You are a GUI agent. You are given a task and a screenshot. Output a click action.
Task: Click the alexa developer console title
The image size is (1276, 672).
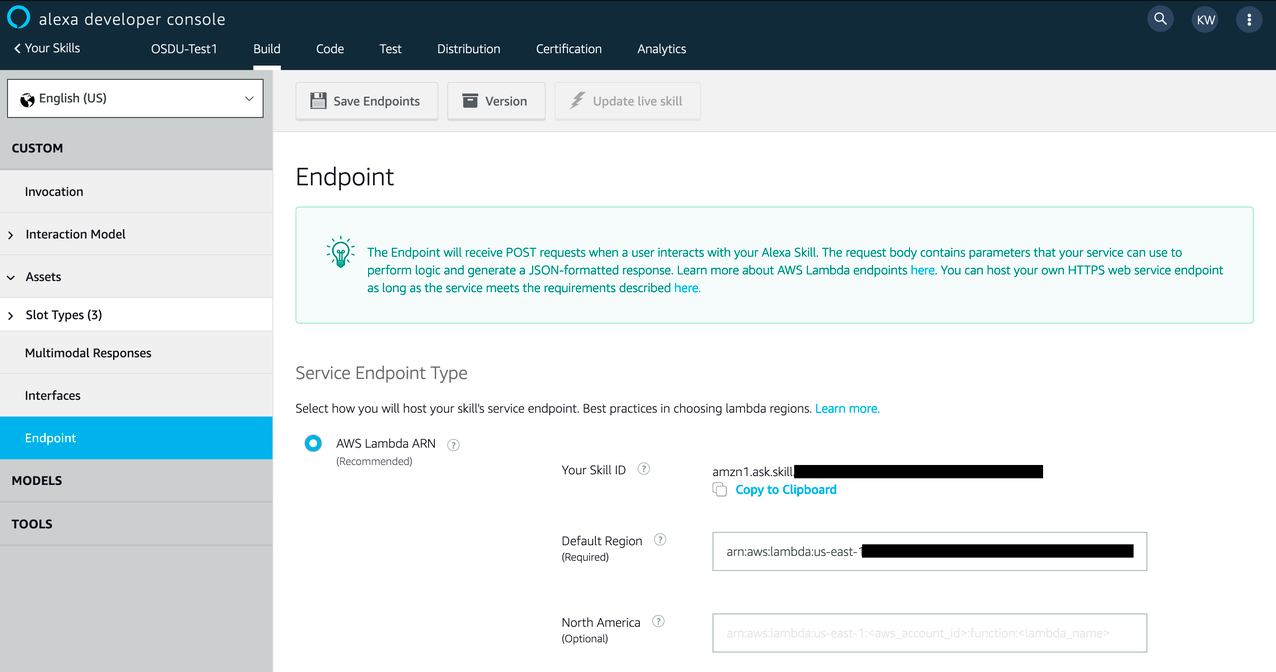tap(132, 19)
